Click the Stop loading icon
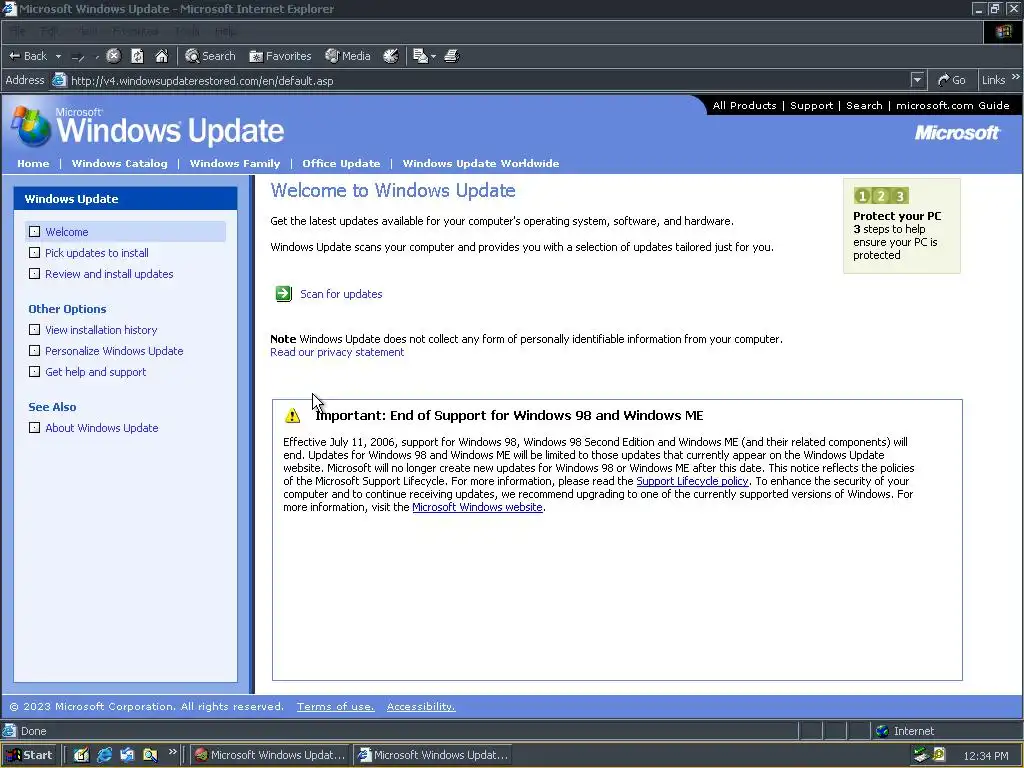The height and width of the screenshot is (768, 1024). (114, 56)
